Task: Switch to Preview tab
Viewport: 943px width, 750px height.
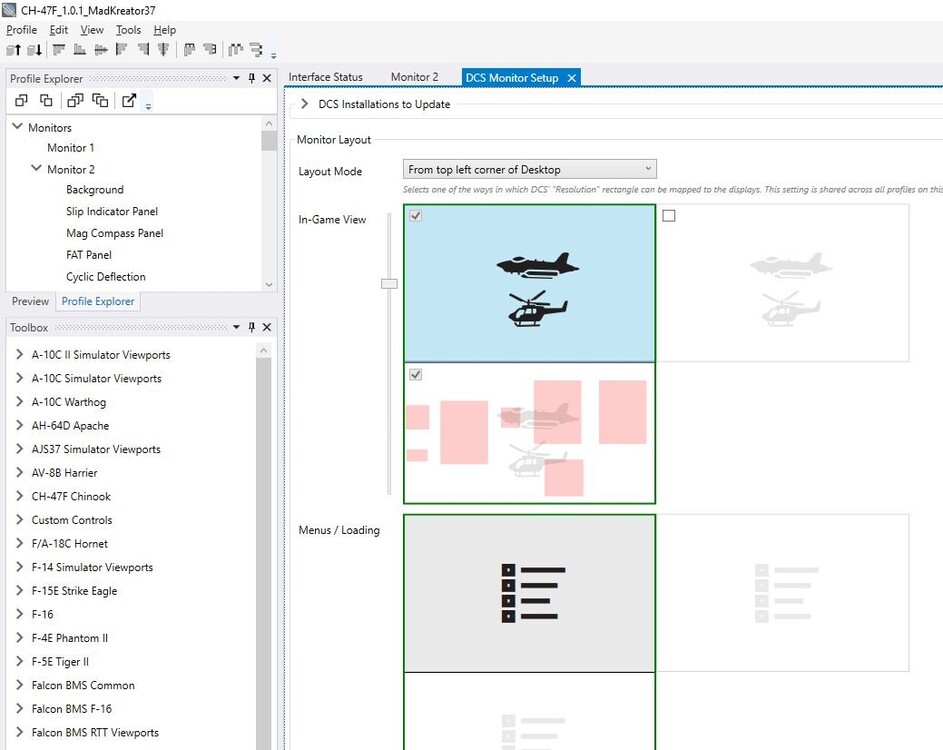Action: tap(30, 301)
